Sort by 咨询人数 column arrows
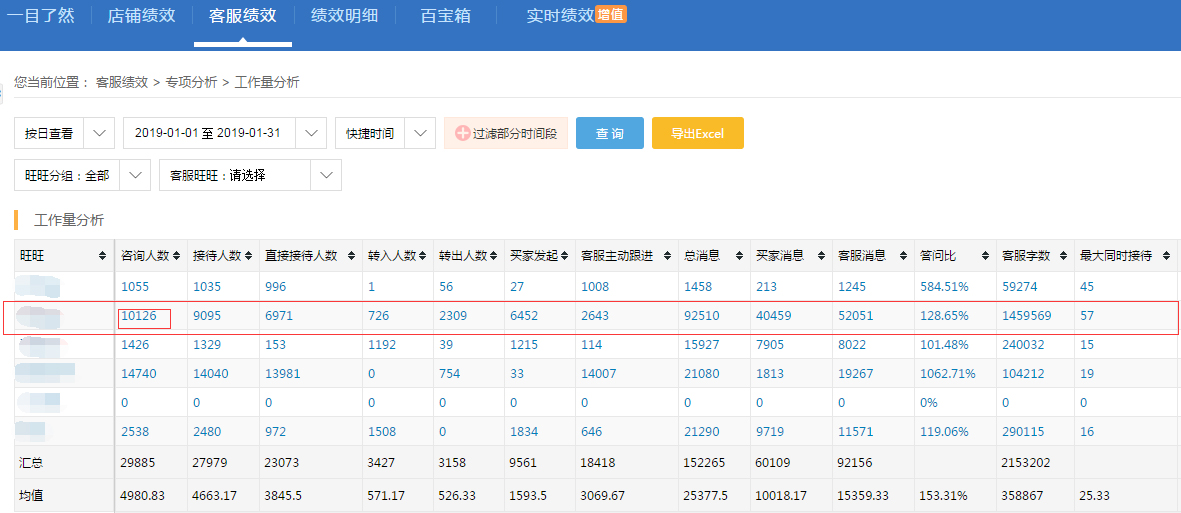The height and width of the screenshot is (513, 1181). point(176,256)
